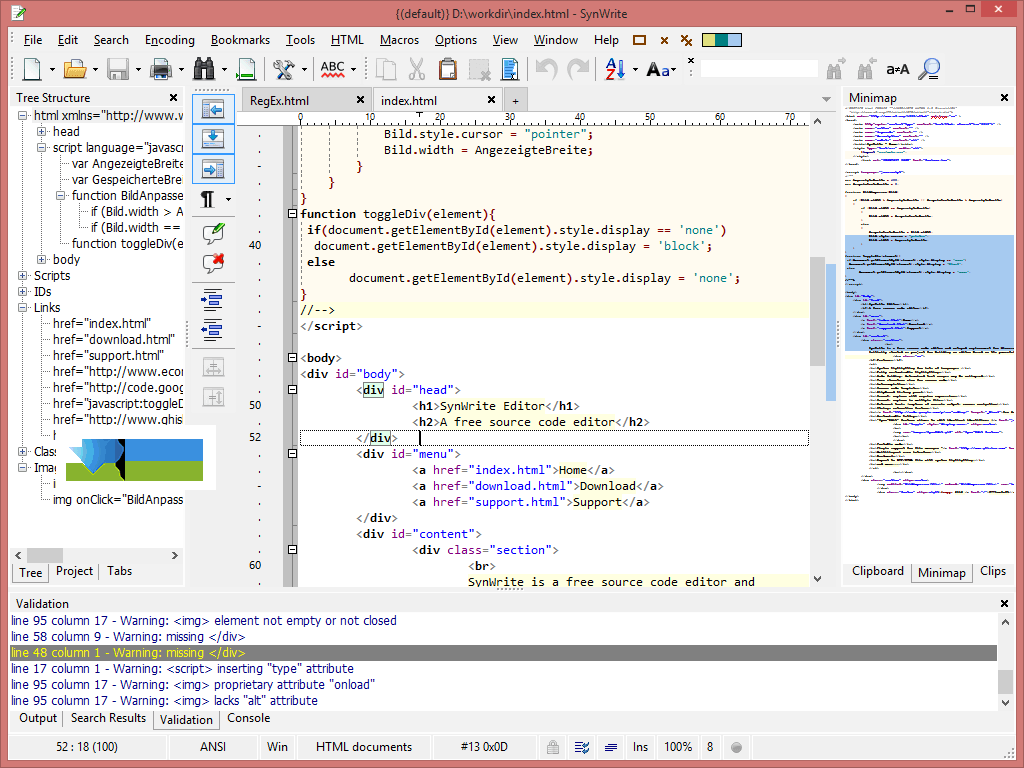The height and width of the screenshot is (768, 1024).
Task: Click the indent lines icon
Action: click(213, 300)
